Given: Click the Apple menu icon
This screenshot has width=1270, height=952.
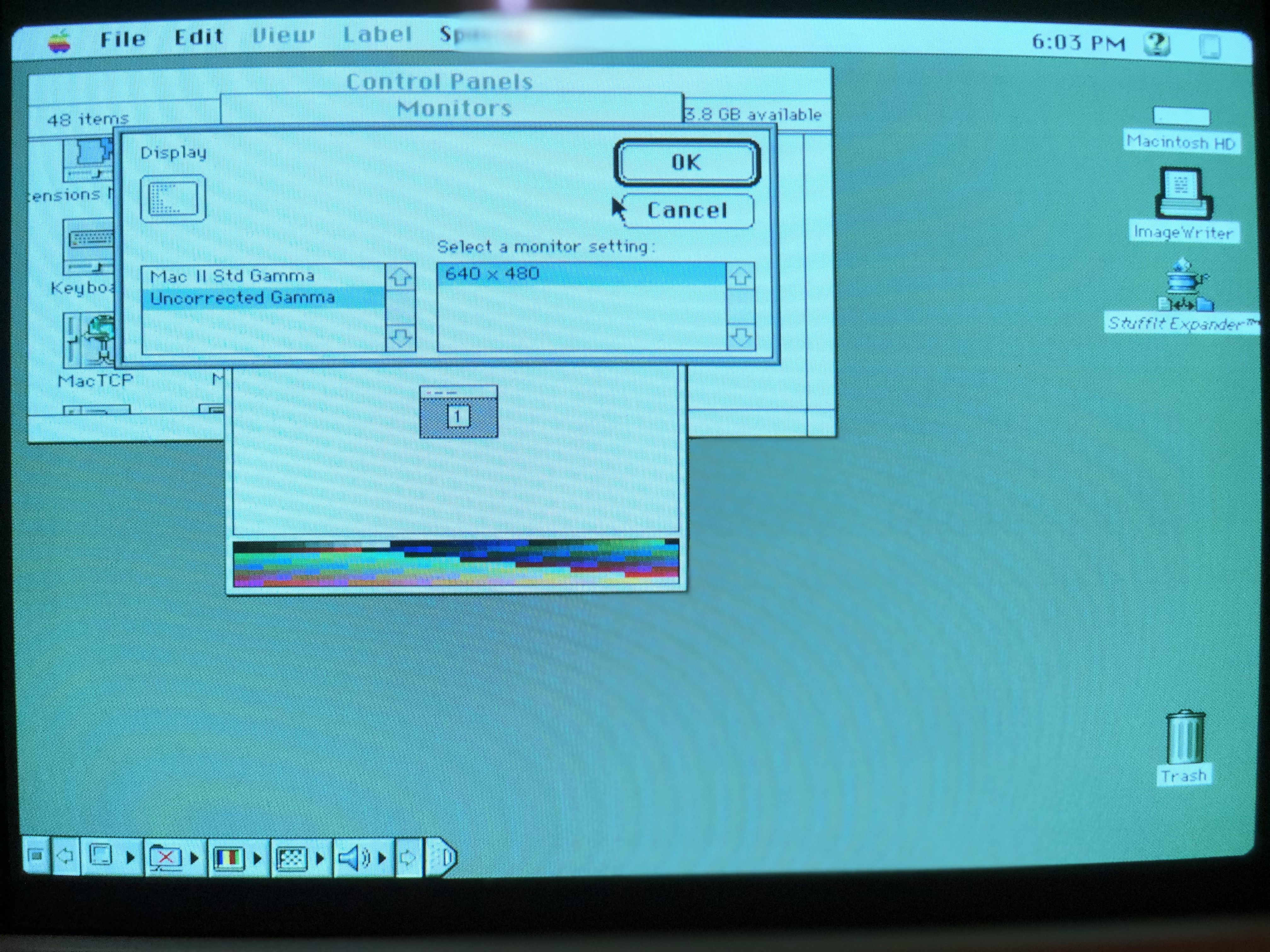Looking at the screenshot, I should point(60,42).
